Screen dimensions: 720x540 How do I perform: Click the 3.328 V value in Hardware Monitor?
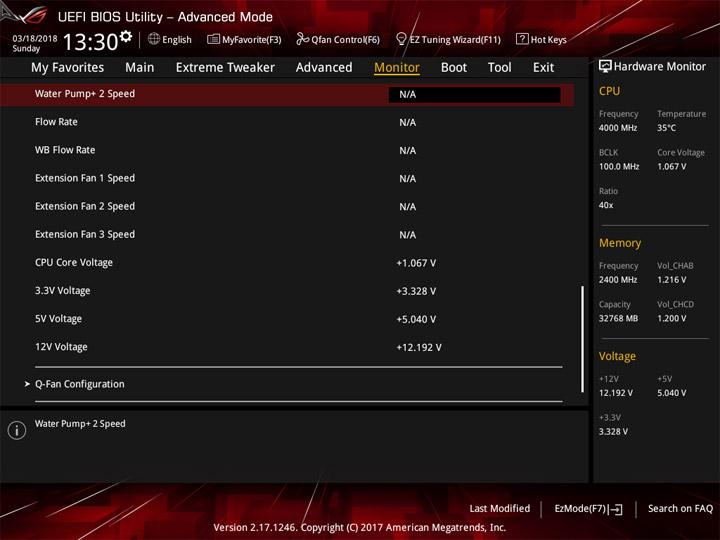613,432
